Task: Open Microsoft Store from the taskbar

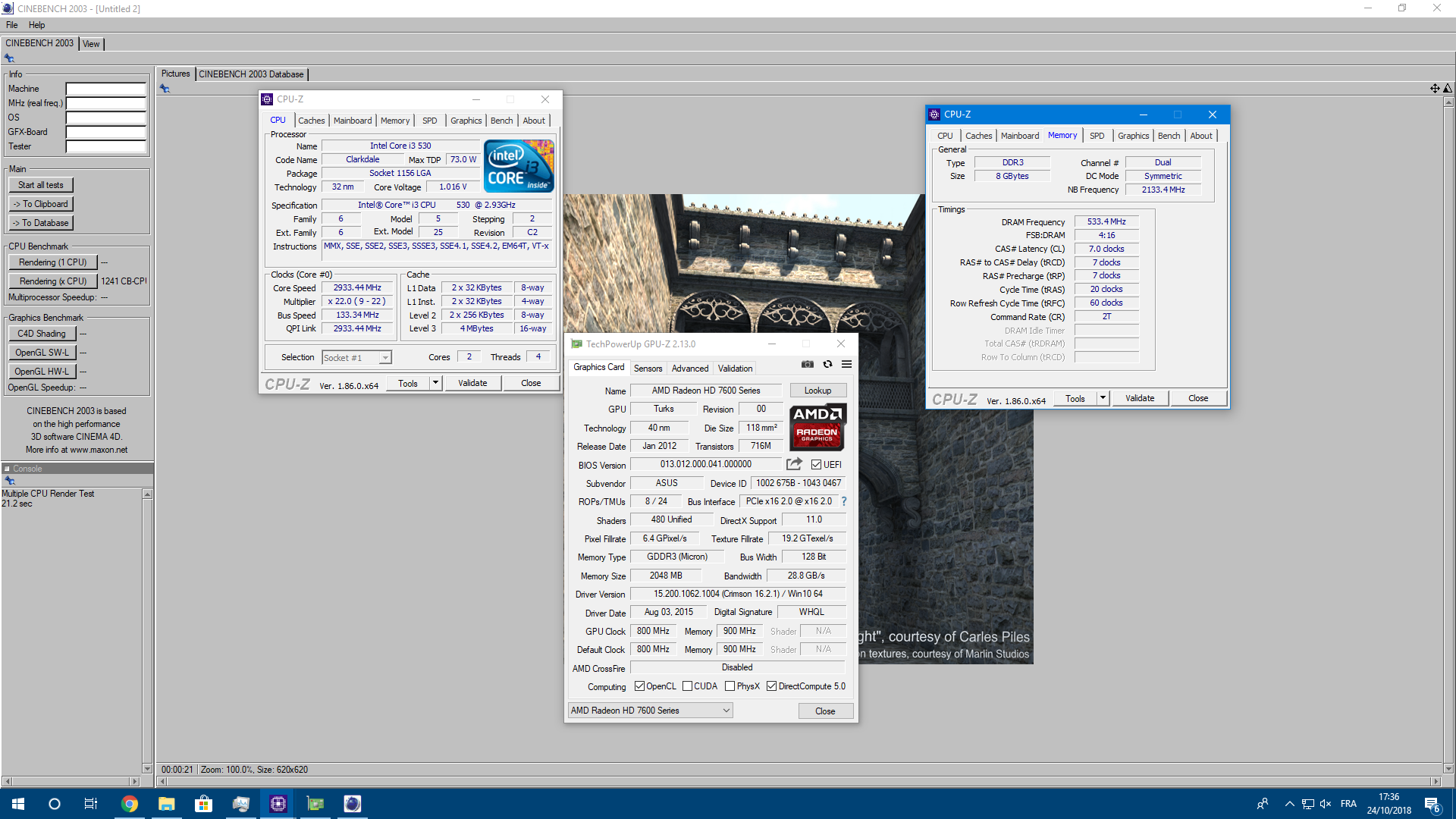Action: [204, 804]
